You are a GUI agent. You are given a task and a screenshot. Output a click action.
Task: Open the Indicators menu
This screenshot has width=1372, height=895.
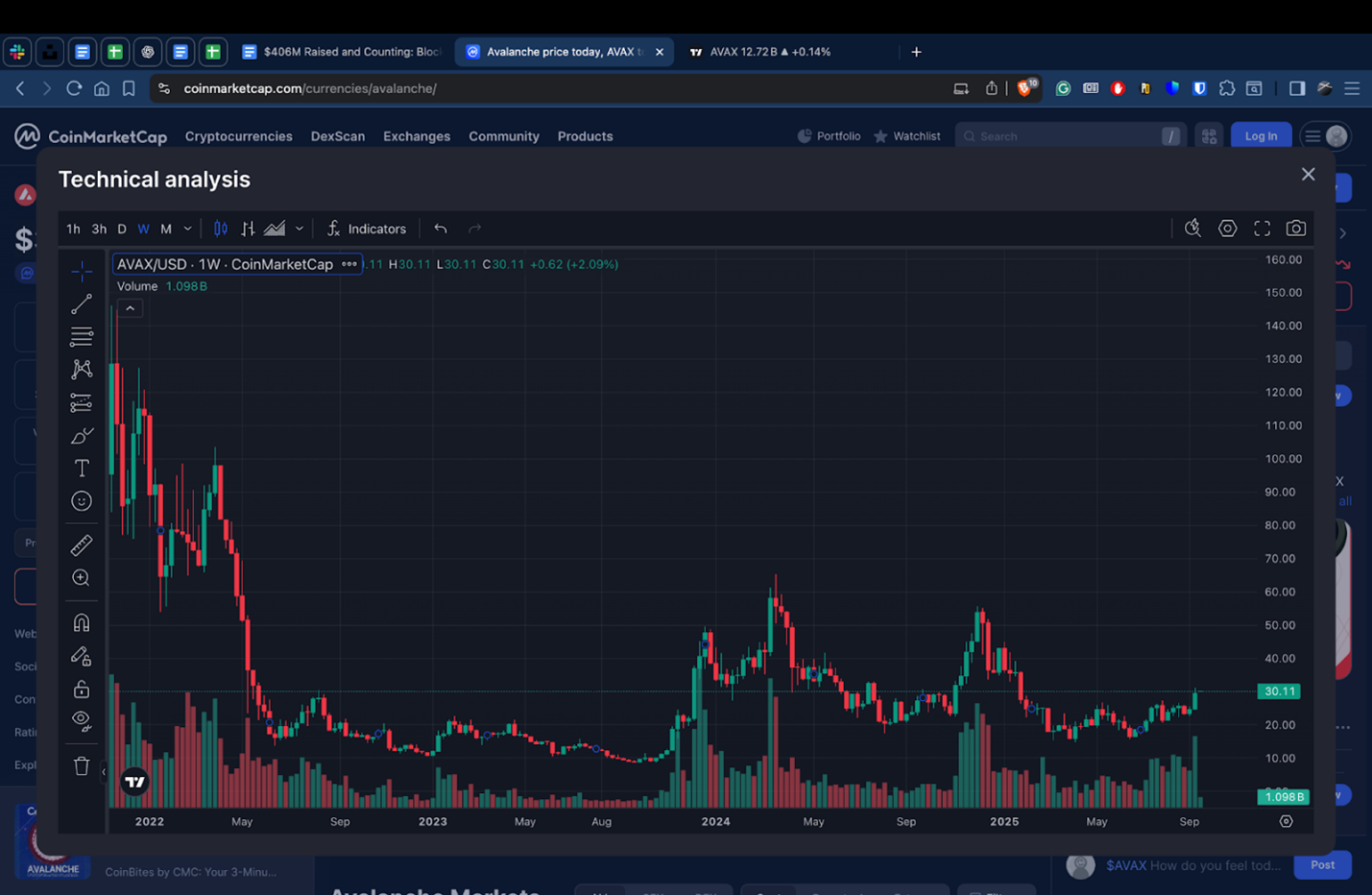click(366, 229)
